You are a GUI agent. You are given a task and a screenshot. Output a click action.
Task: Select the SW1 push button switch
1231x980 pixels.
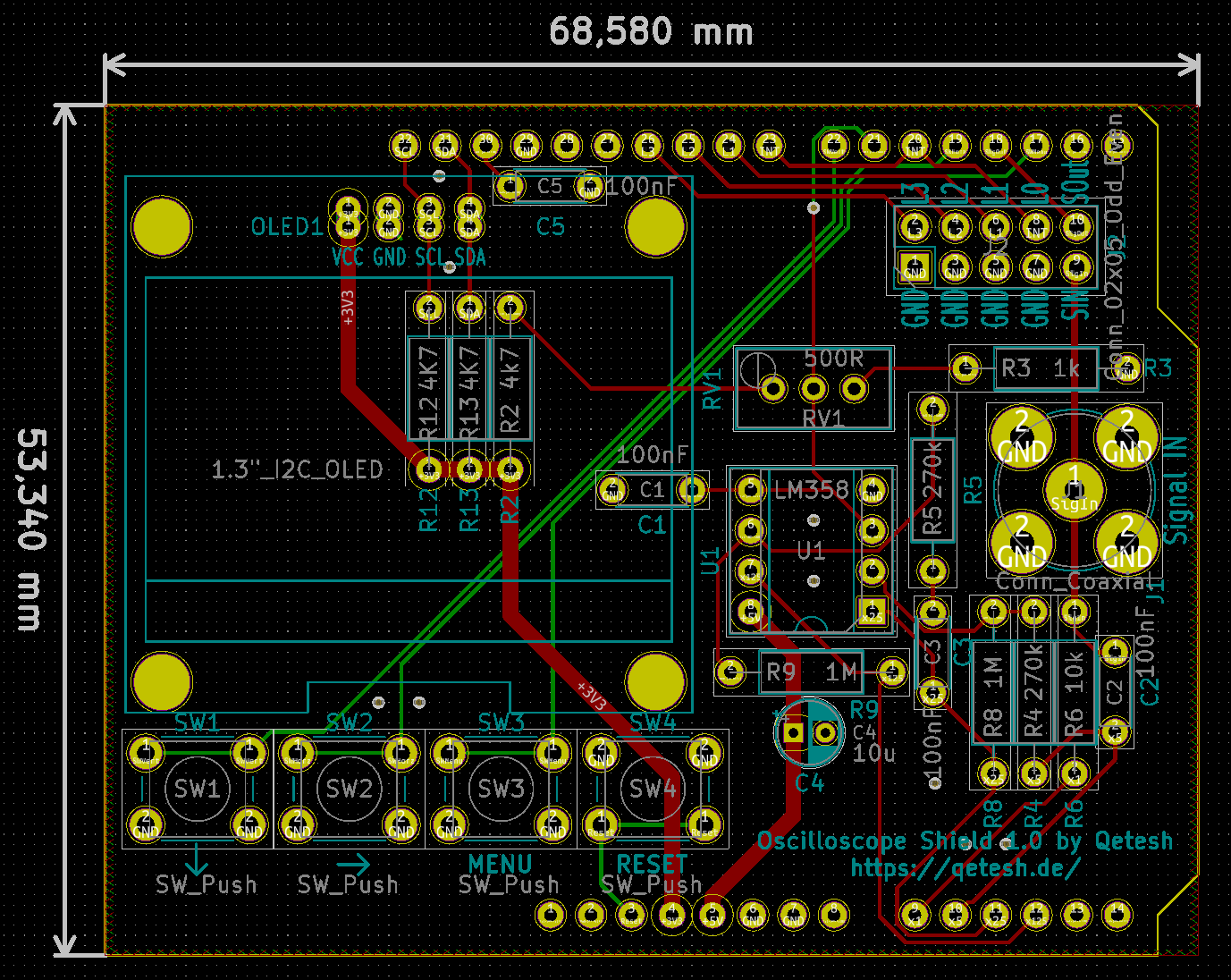[198, 789]
